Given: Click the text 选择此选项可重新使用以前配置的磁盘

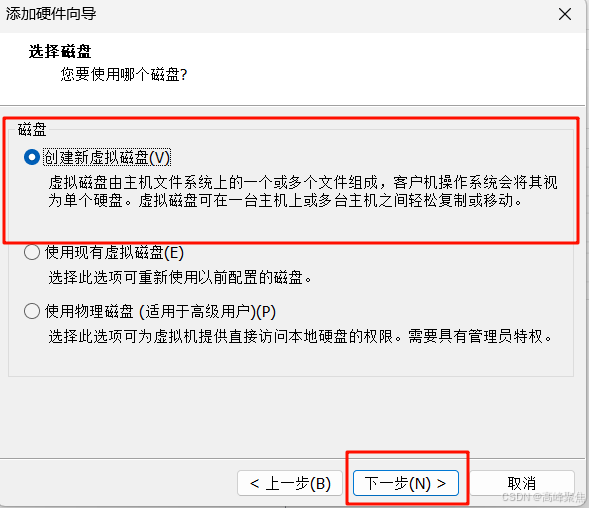Looking at the screenshot, I should [x=180, y=278].
